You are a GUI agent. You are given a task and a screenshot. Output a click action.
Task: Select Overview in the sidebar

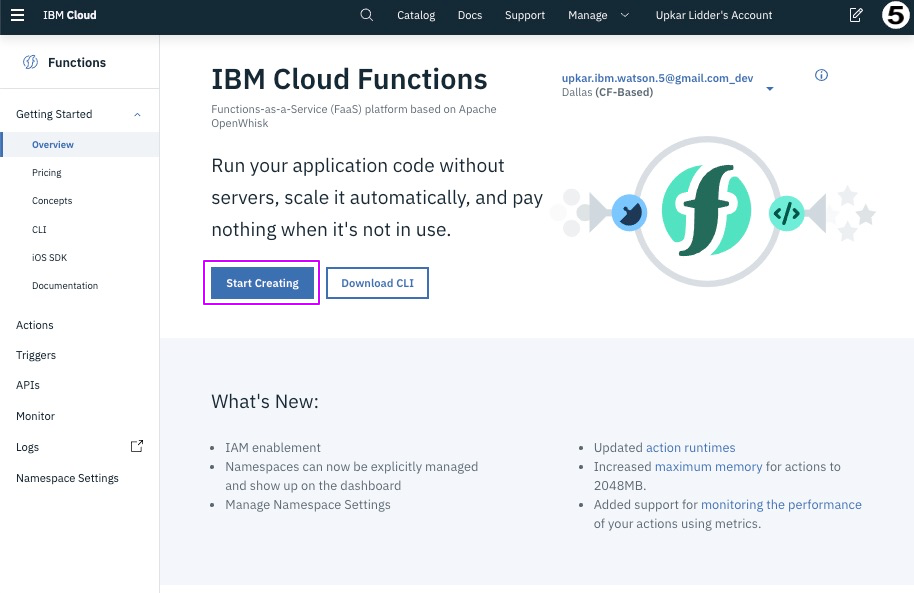[x=80, y=145]
